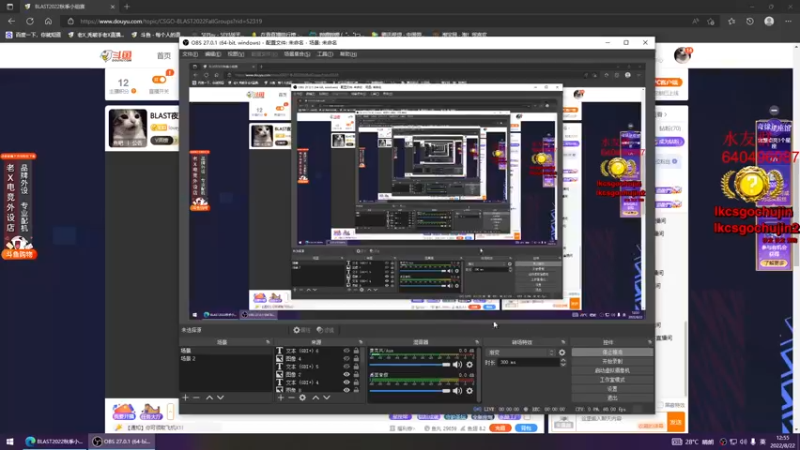This screenshot has height=450, width=800.
Task: Toggle the lock on source 图像 2
Action: tap(356, 374)
